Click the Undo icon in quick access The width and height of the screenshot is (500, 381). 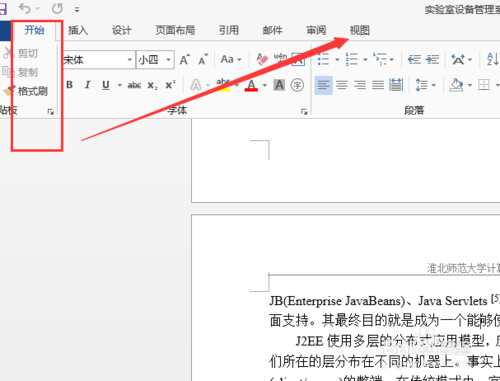point(25,8)
